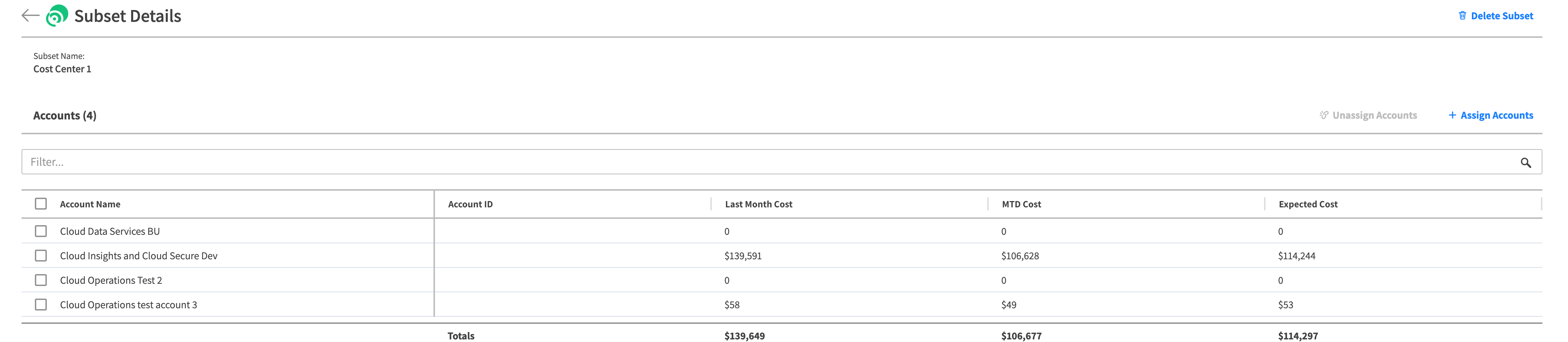
Task: Sort by MTD Cost column header
Action: point(1021,204)
